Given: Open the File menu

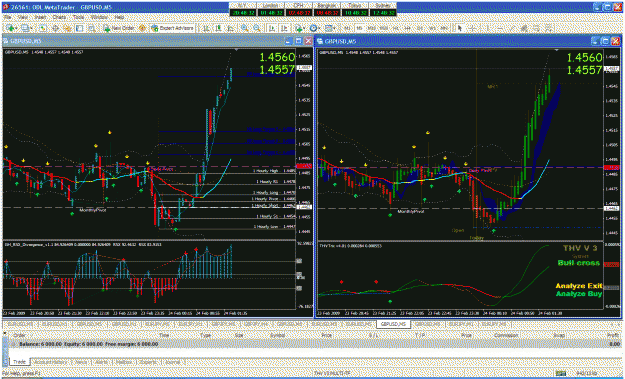Looking at the screenshot, I should 7,18.
